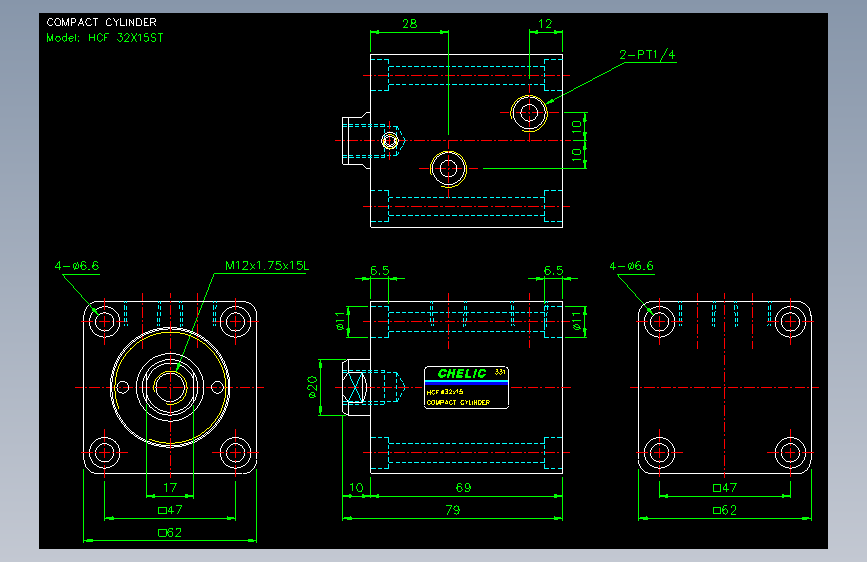867x562 pixels.
Task: Click the '12' dimension value
Action: tap(545, 24)
